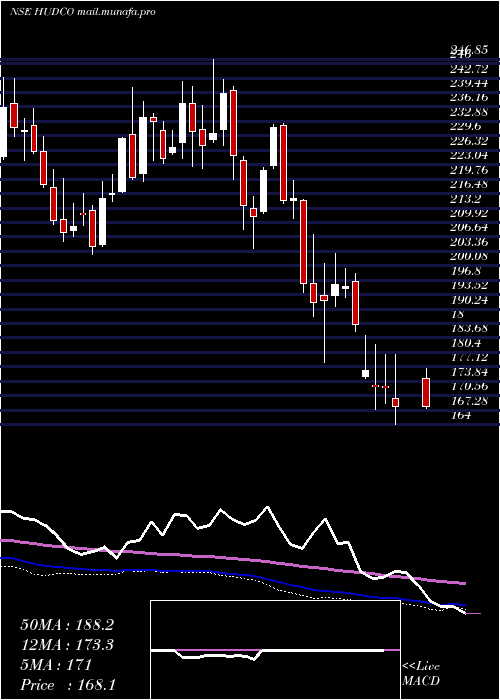
Task: Click the <<Live MACD label
Action: [421, 674]
